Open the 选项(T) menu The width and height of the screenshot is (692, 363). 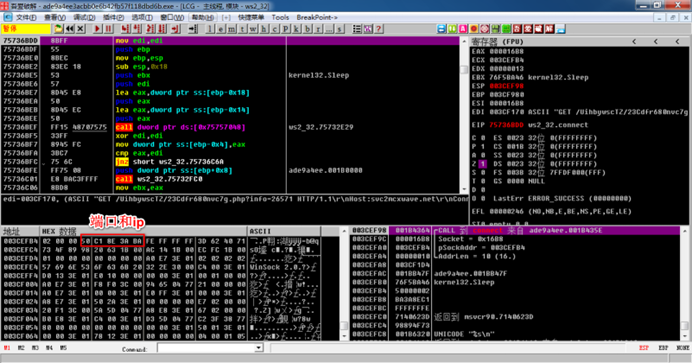coord(142,17)
